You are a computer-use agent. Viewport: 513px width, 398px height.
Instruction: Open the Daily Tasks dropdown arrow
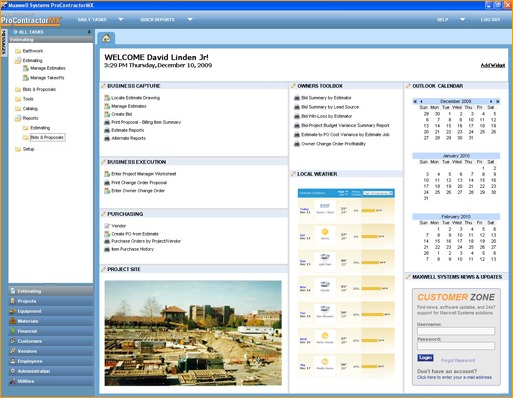(121, 20)
